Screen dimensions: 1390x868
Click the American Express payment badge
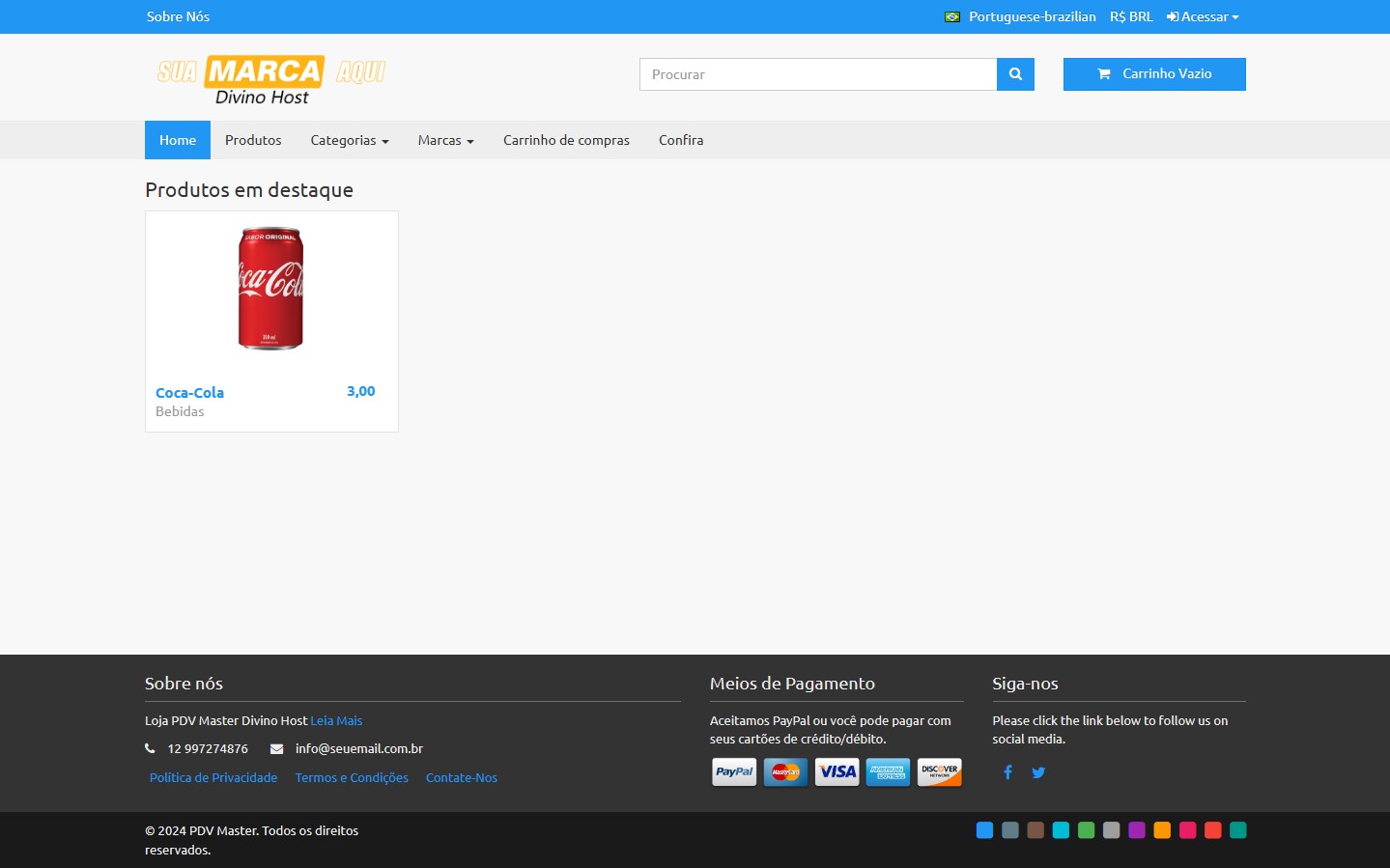click(x=888, y=772)
